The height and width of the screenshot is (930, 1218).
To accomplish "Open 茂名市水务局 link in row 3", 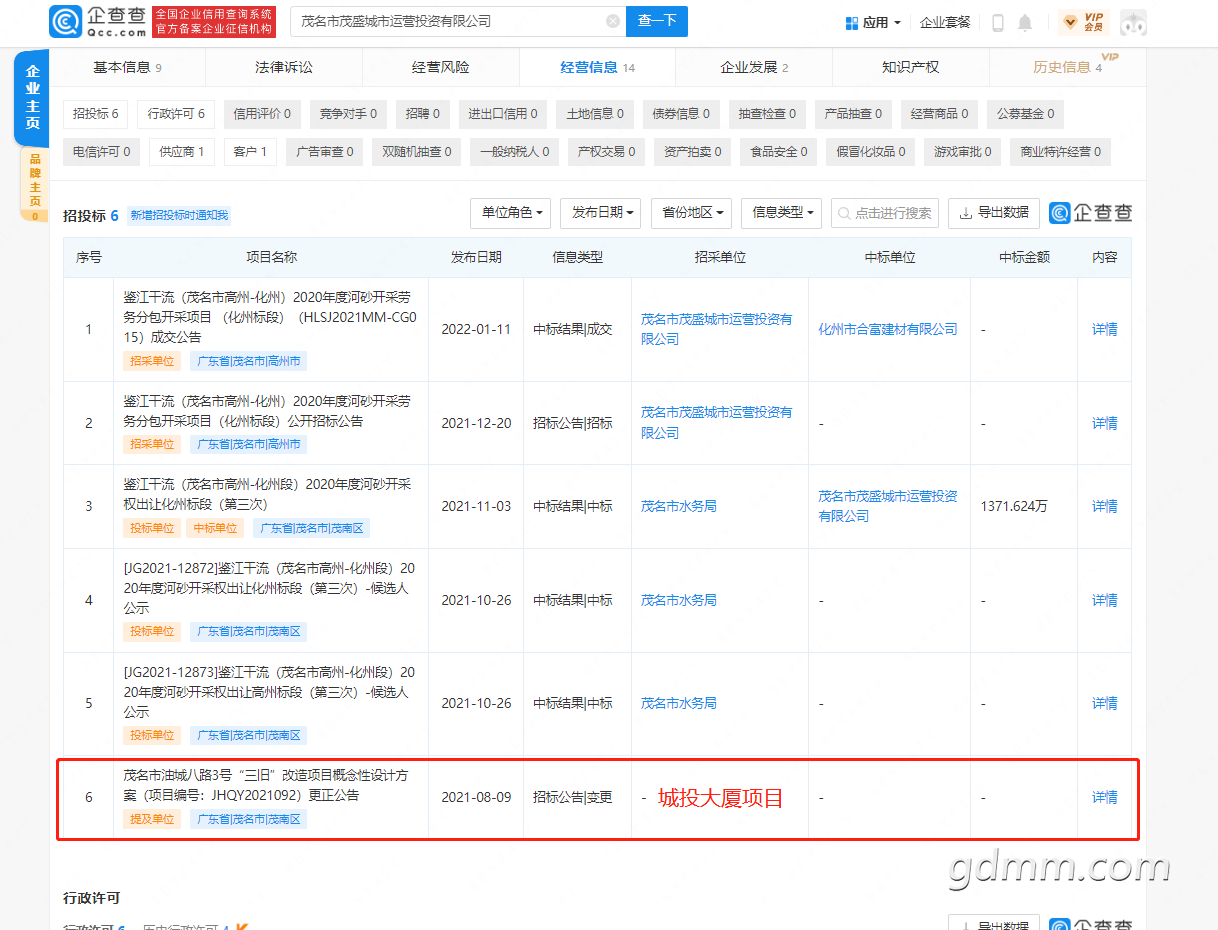I will click(679, 506).
